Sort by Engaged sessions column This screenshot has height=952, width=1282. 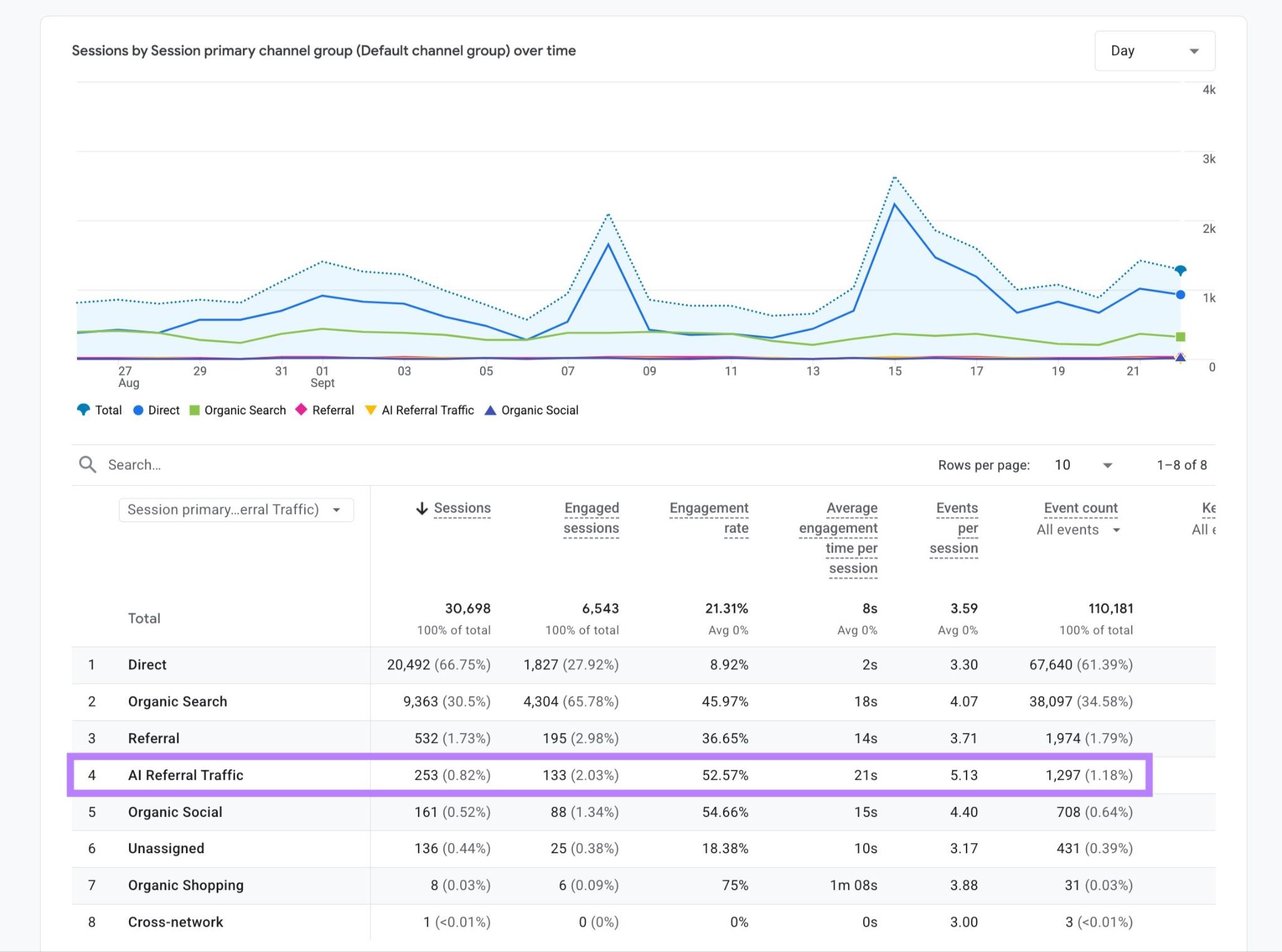pyautogui.click(x=591, y=518)
